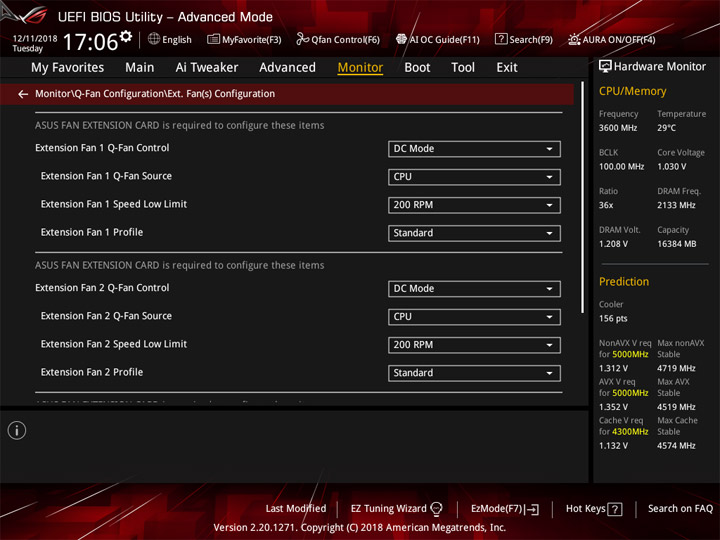Screen dimensions: 720x540
Task: Switch to Advanced tab
Action: pyautogui.click(x=287, y=68)
